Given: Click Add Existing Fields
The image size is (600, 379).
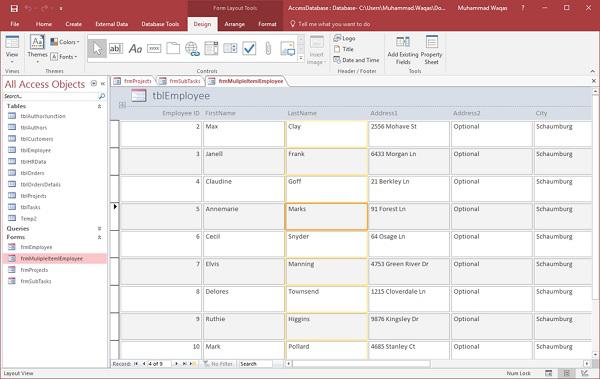Looking at the screenshot, I should pyautogui.click(x=403, y=50).
